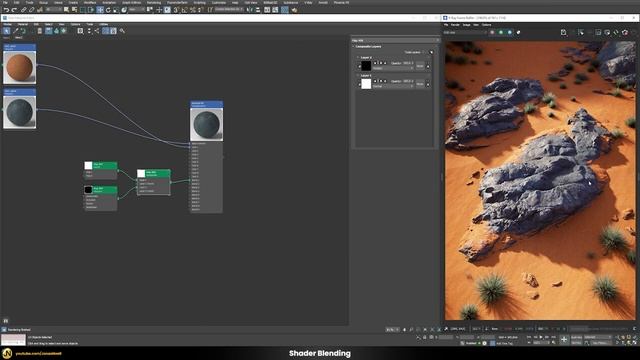This screenshot has width=640, height=360.
Task: Click Select by Material magnifier icon
Action: (x=122, y=31)
